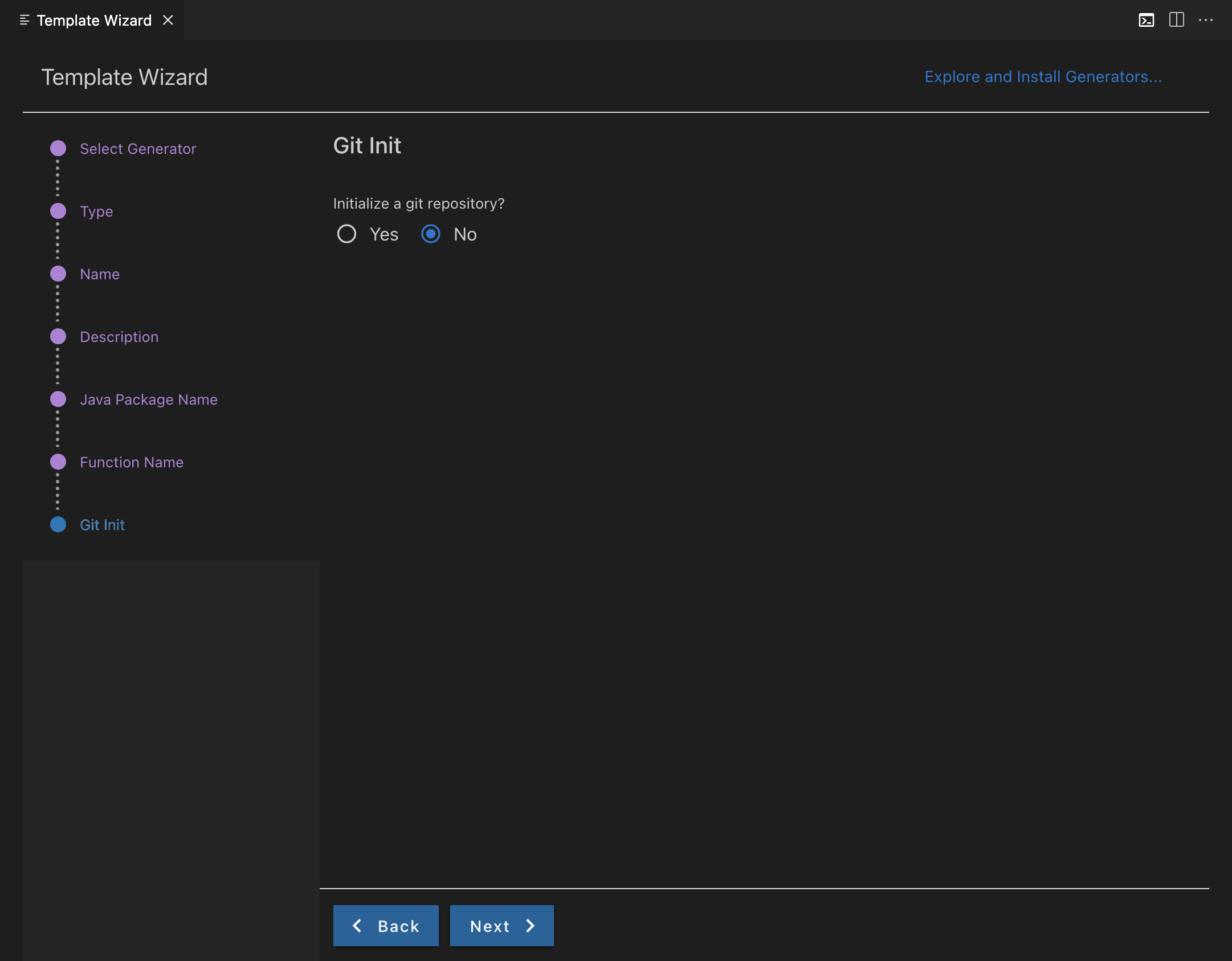The height and width of the screenshot is (961, 1232).
Task: Close the Template Wizard tab
Action: 168,20
